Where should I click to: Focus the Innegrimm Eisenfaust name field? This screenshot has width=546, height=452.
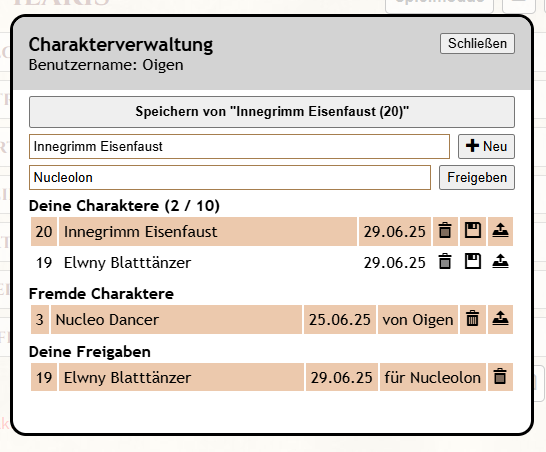coord(239,146)
